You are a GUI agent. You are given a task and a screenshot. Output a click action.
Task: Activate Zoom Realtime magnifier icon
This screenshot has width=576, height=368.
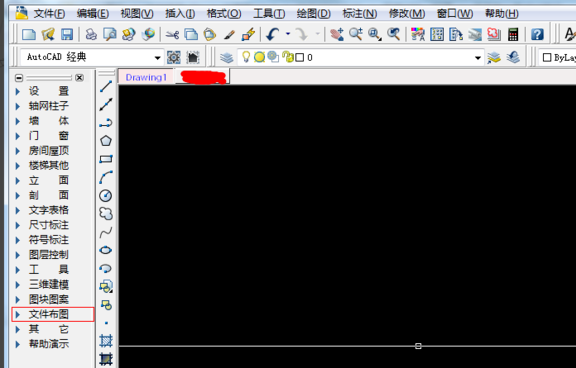(x=356, y=34)
